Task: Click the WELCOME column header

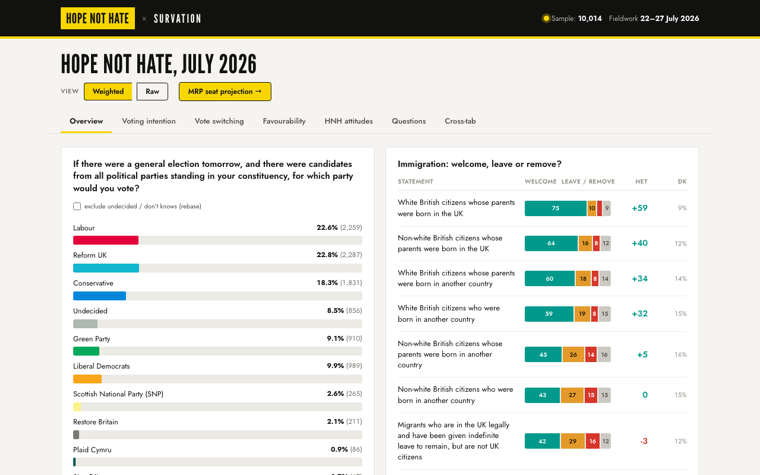Action: click(x=540, y=181)
